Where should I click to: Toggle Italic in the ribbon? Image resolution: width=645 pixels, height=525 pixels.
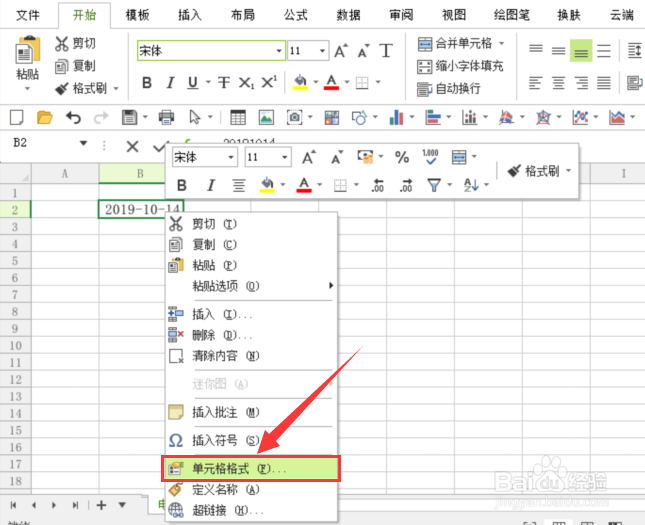tap(170, 83)
